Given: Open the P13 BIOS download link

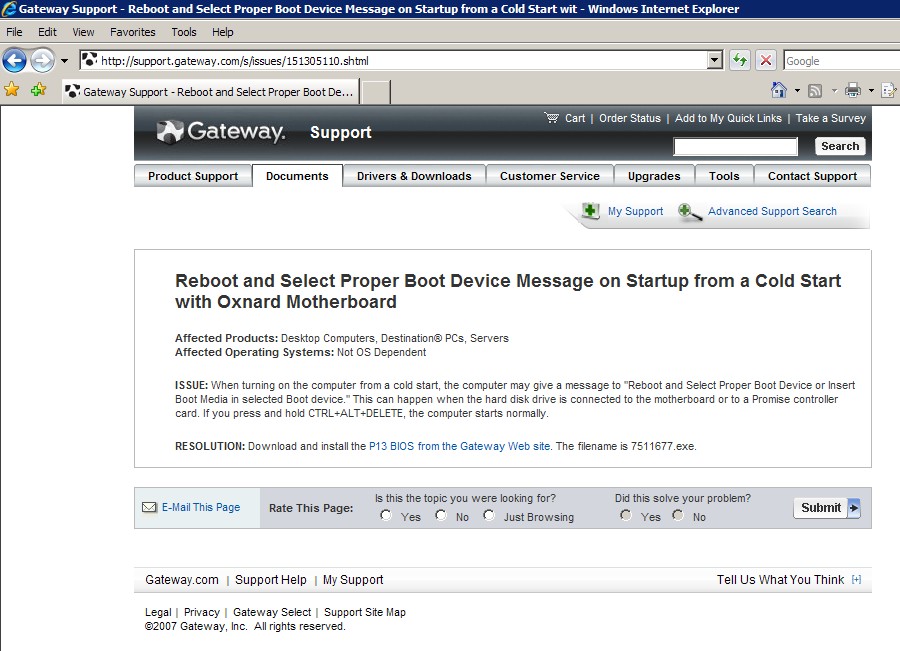Looking at the screenshot, I should click(459, 446).
